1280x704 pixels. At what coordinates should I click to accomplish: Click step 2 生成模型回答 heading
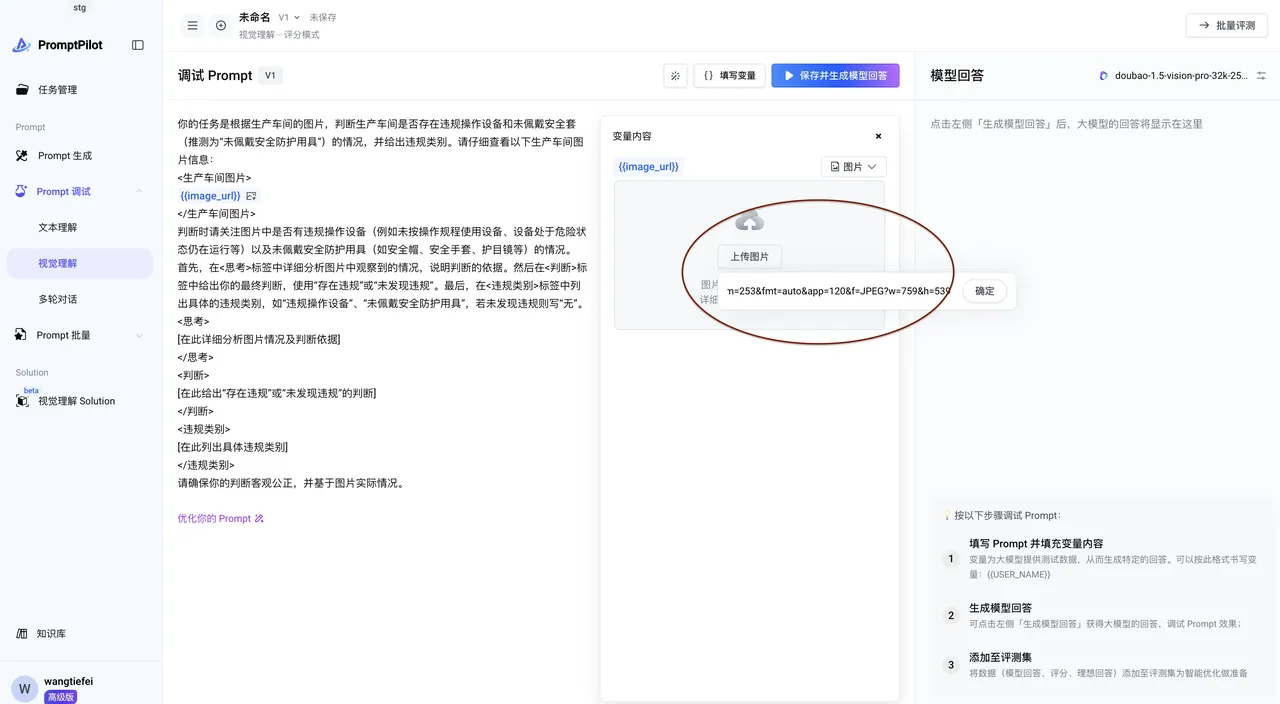tap(1000, 608)
